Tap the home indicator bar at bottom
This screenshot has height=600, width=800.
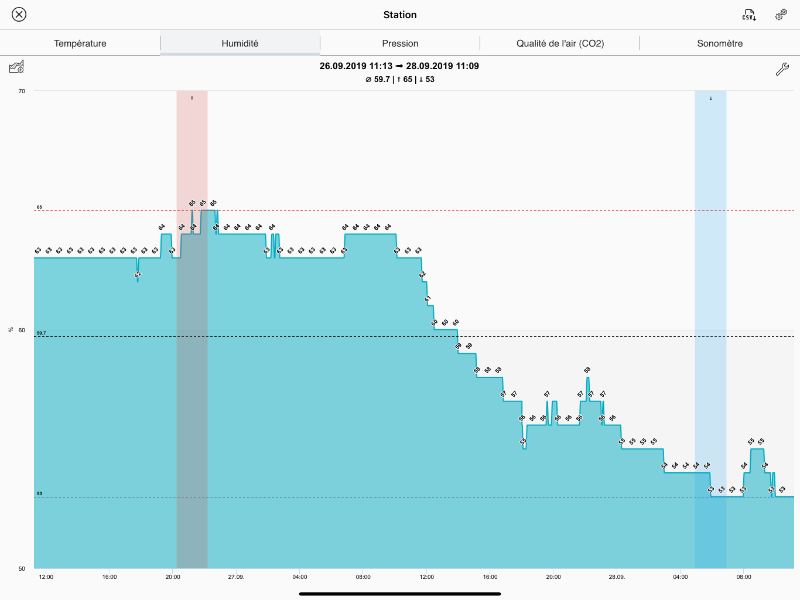point(400,593)
